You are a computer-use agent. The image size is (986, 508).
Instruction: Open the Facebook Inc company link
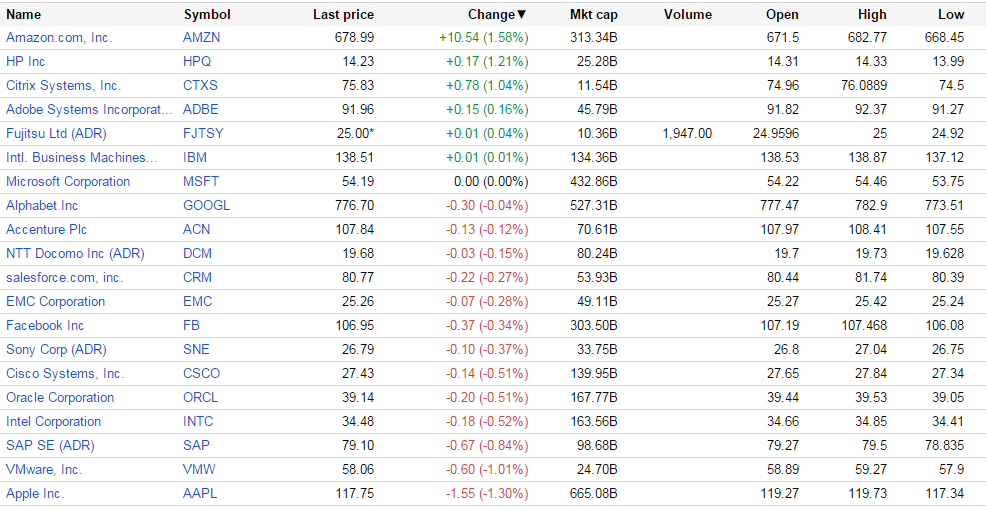tap(45, 325)
